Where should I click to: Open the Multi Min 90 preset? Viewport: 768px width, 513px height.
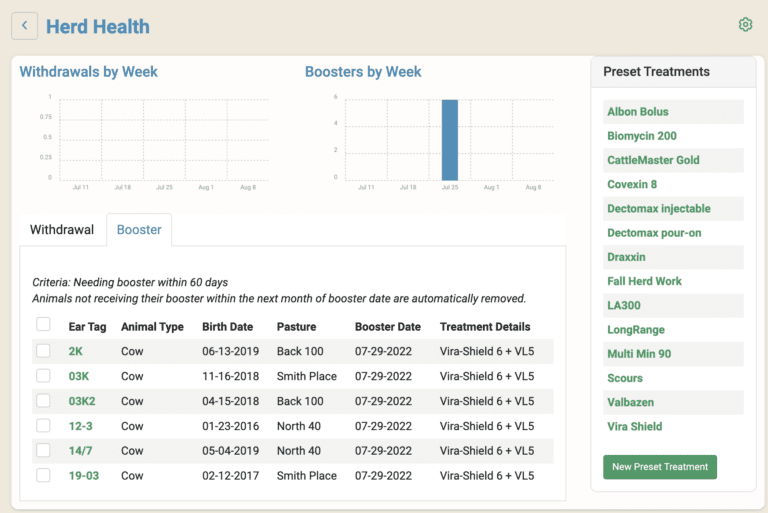click(639, 354)
